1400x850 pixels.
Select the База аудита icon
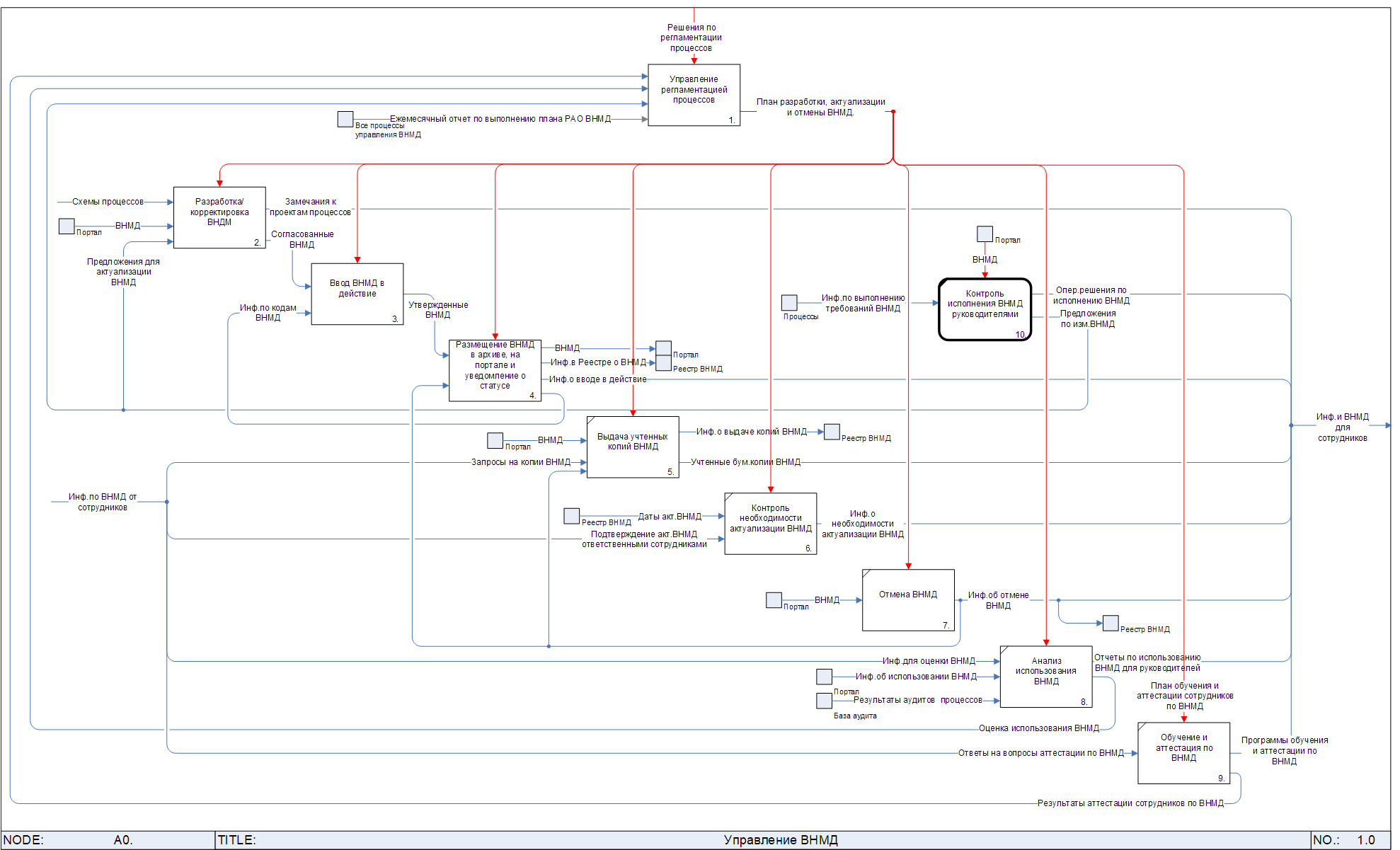[x=824, y=701]
